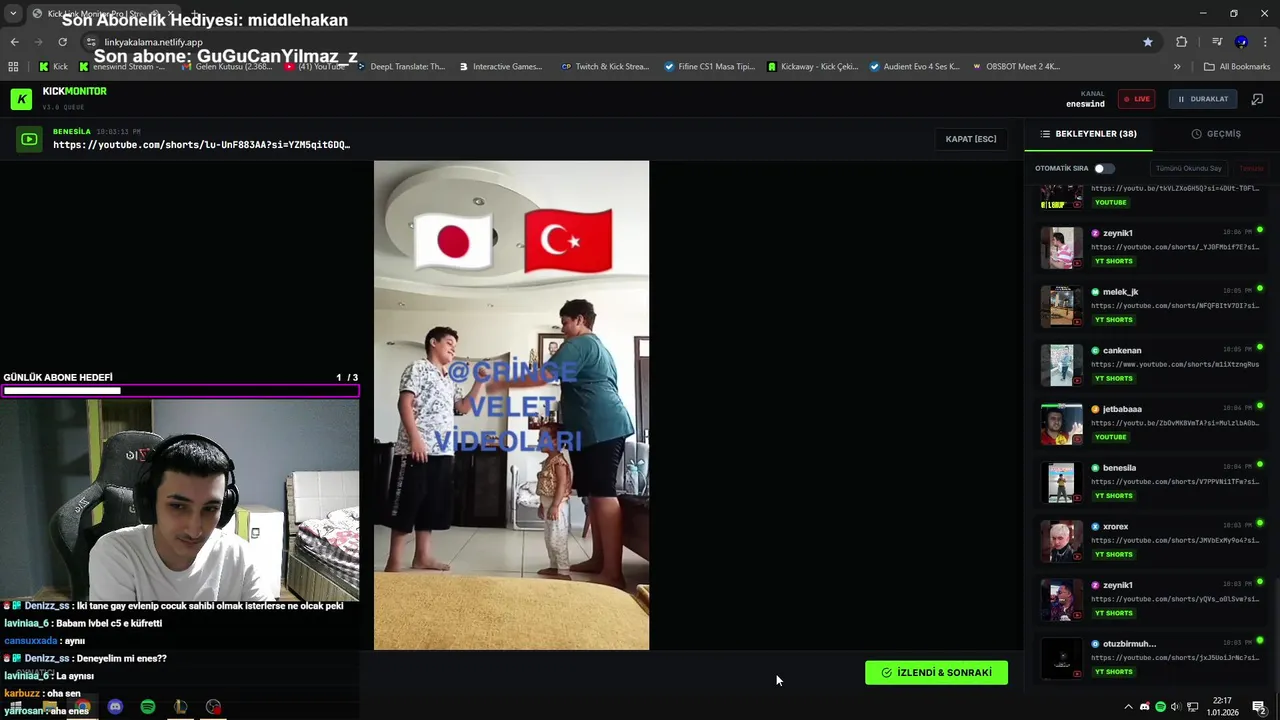The width and height of the screenshot is (1280, 720).
Task: Switch to the BEKLEYENLER (38) tab
Action: 1088,134
